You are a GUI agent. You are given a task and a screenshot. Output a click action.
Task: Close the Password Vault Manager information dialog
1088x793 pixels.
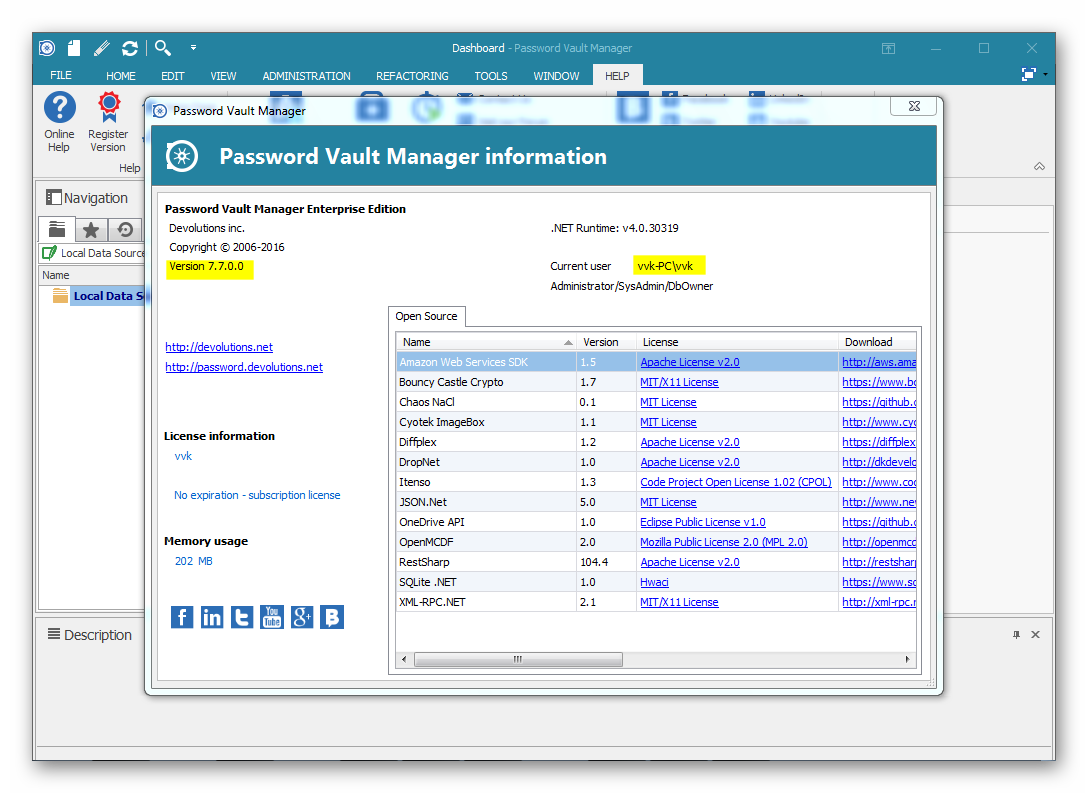tap(914, 106)
